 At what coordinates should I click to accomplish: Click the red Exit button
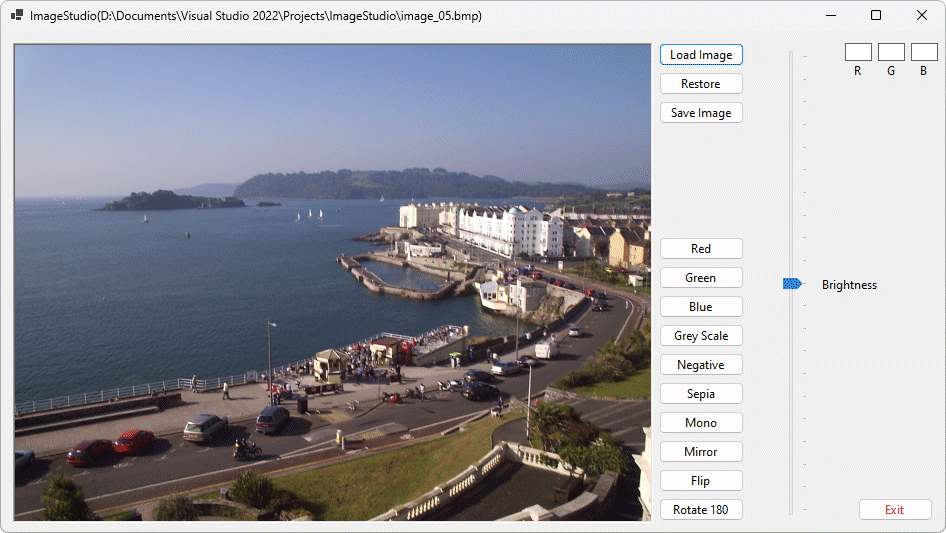click(895, 509)
